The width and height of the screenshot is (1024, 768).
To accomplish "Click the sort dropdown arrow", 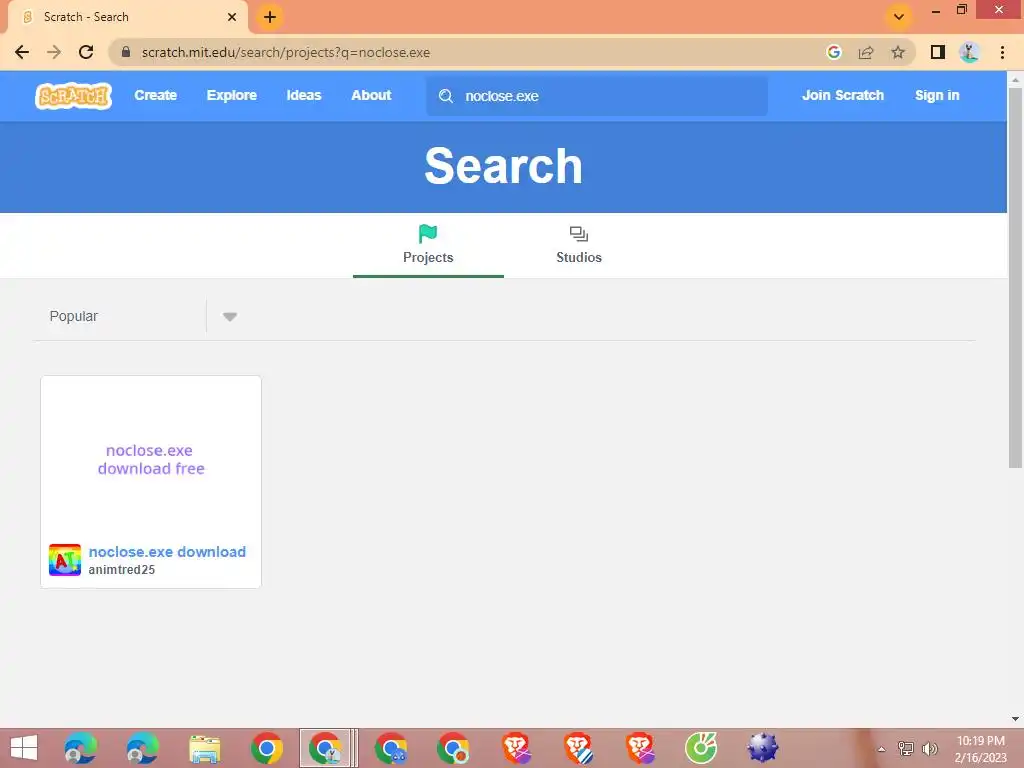I will click(229, 317).
